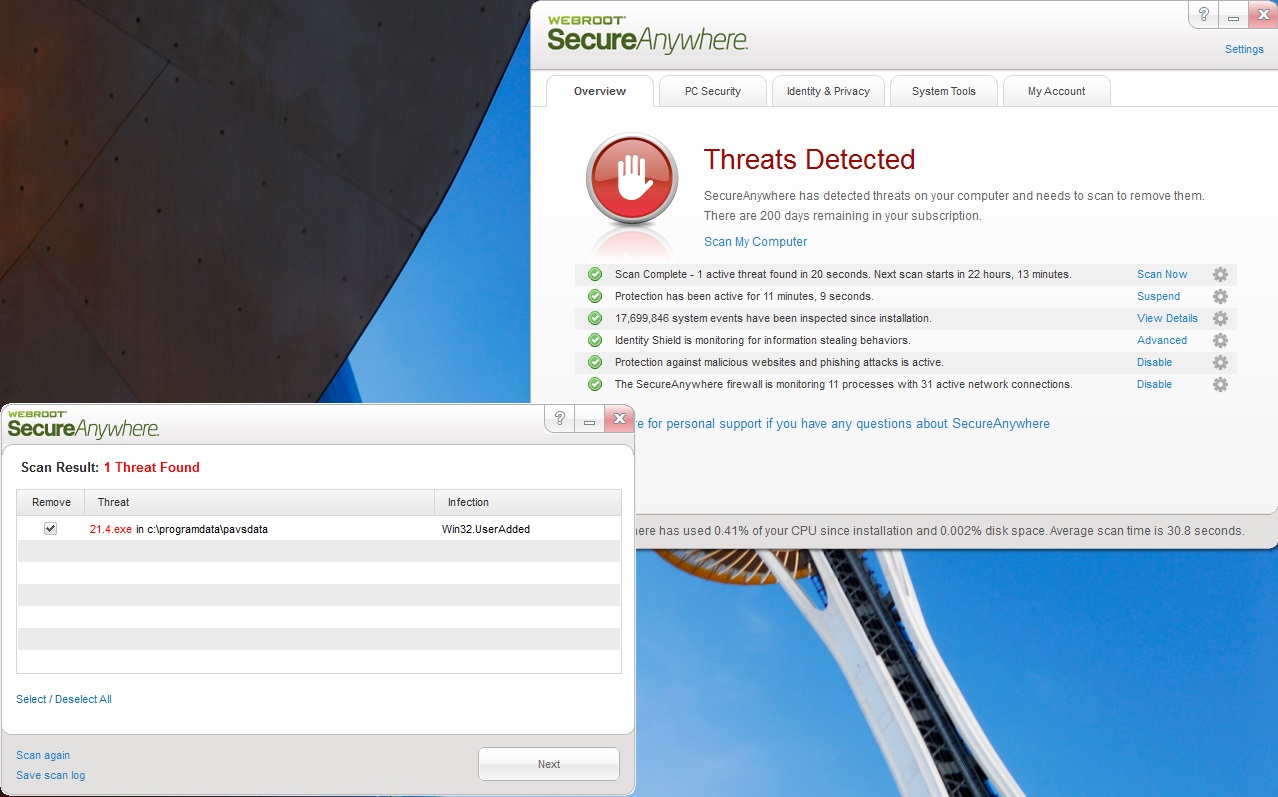Click View Details for system events
1278x797 pixels.
point(1167,318)
